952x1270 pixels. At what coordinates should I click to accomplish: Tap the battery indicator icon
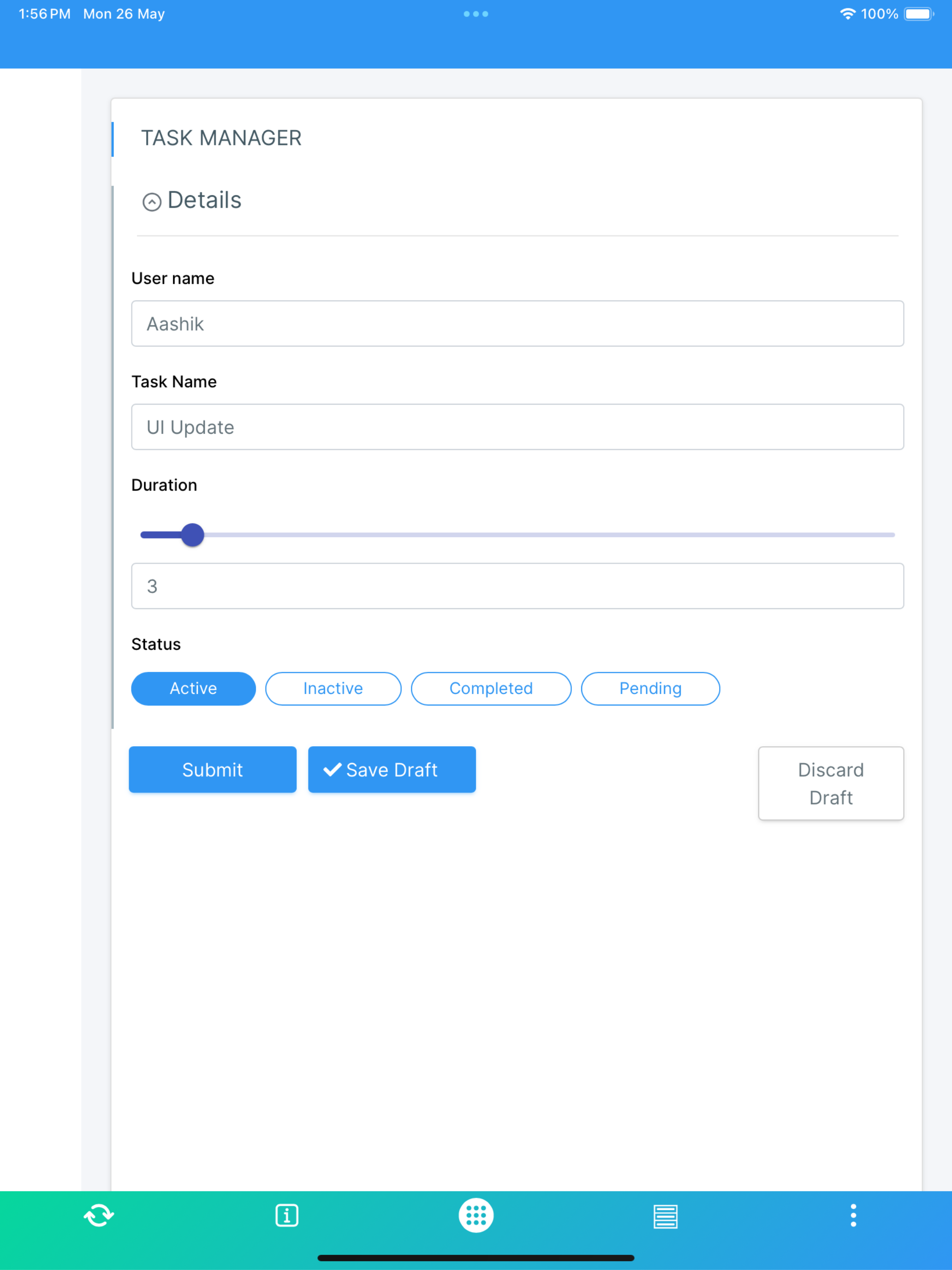[x=919, y=14]
